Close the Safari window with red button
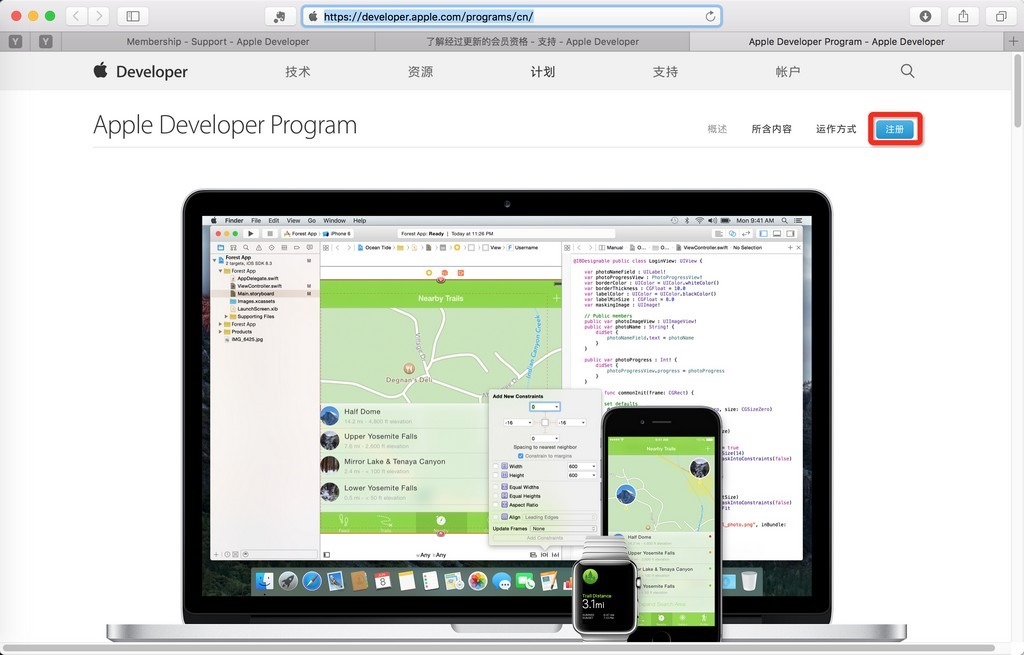1024x655 pixels. (x=16, y=16)
